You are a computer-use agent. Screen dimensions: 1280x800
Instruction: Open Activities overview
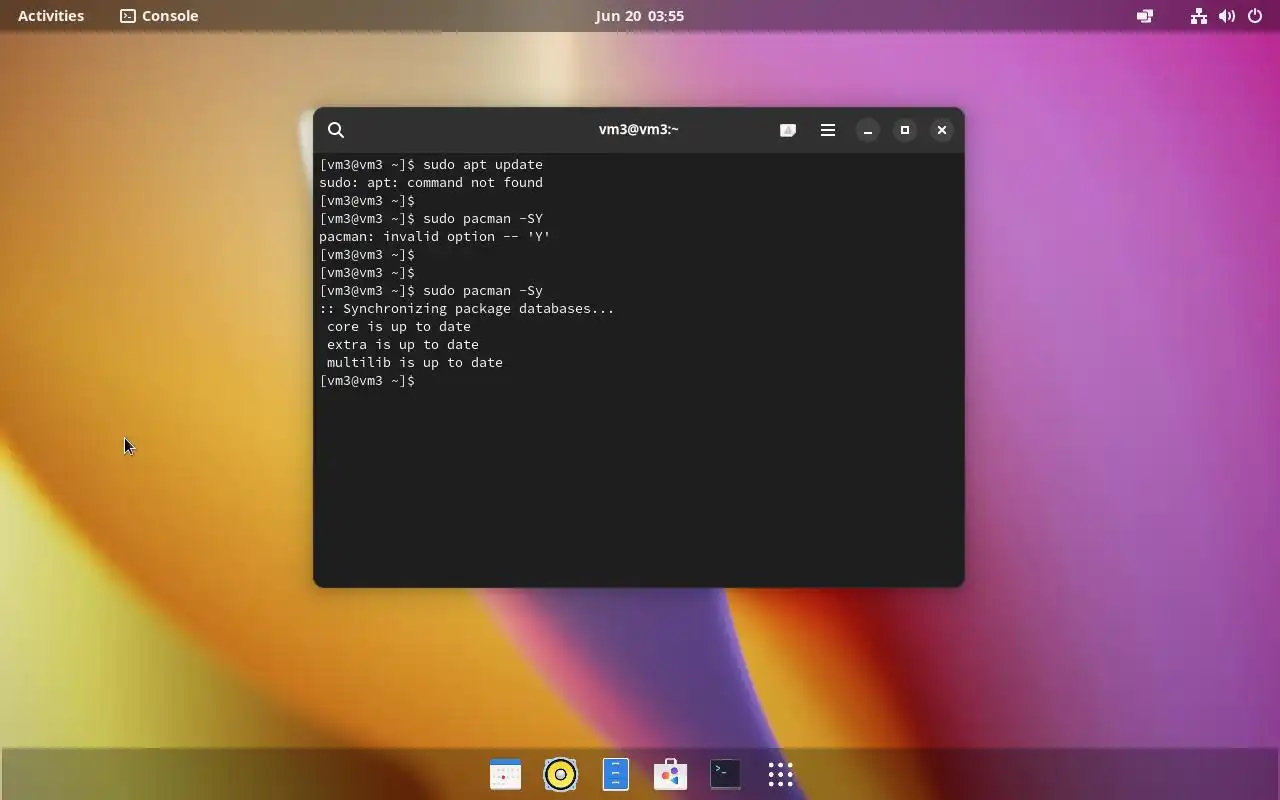pos(51,16)
